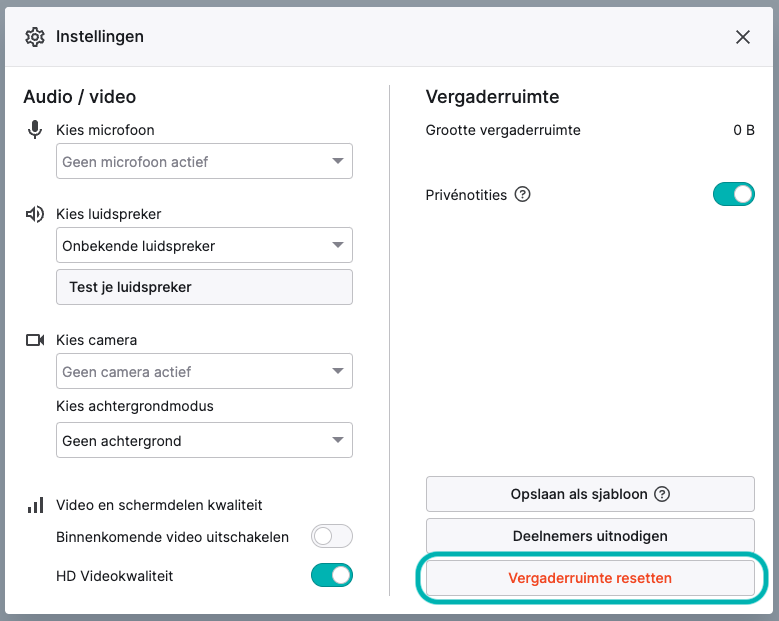Toggle the Privénotities switch off
The height and width of the screenshot is (621, 779).
point(734,194)
